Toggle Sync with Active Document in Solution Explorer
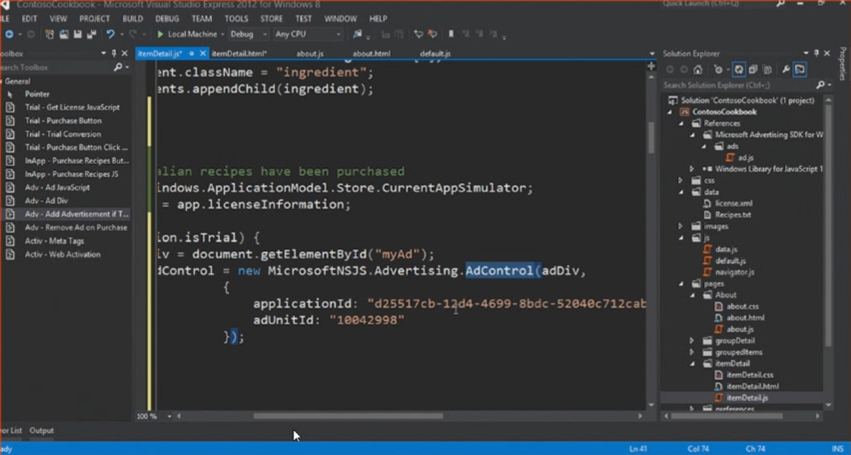851x455 pixels. tap(739, 69)
